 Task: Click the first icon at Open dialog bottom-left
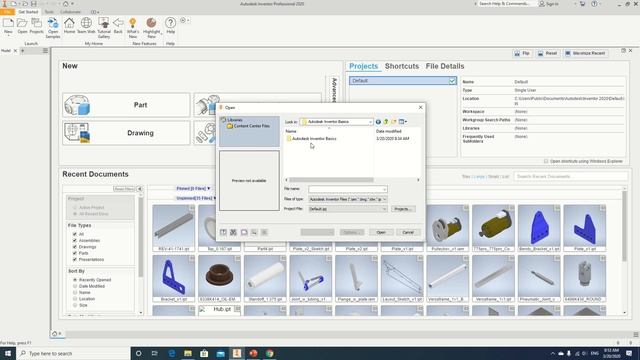(223, 232)
